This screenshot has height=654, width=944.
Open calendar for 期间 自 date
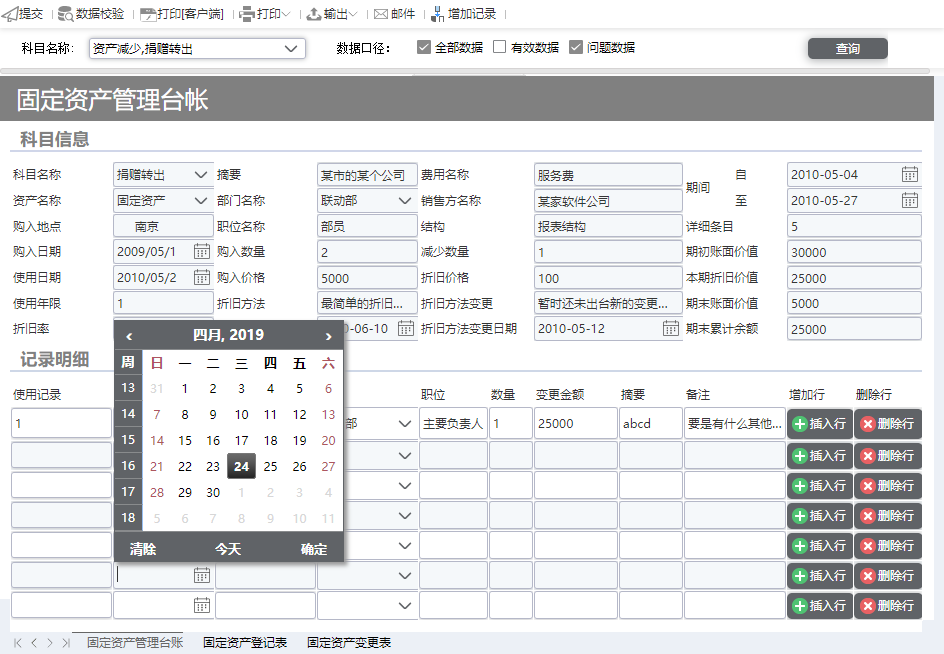click(x=909, y=175)
